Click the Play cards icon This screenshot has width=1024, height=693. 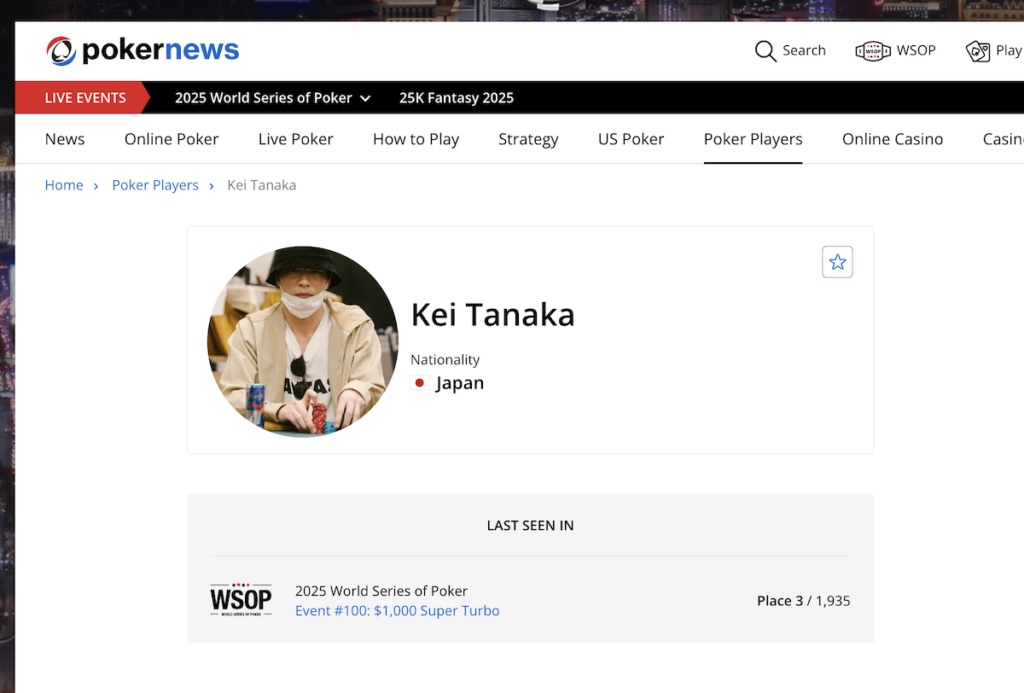coord(978,51)
